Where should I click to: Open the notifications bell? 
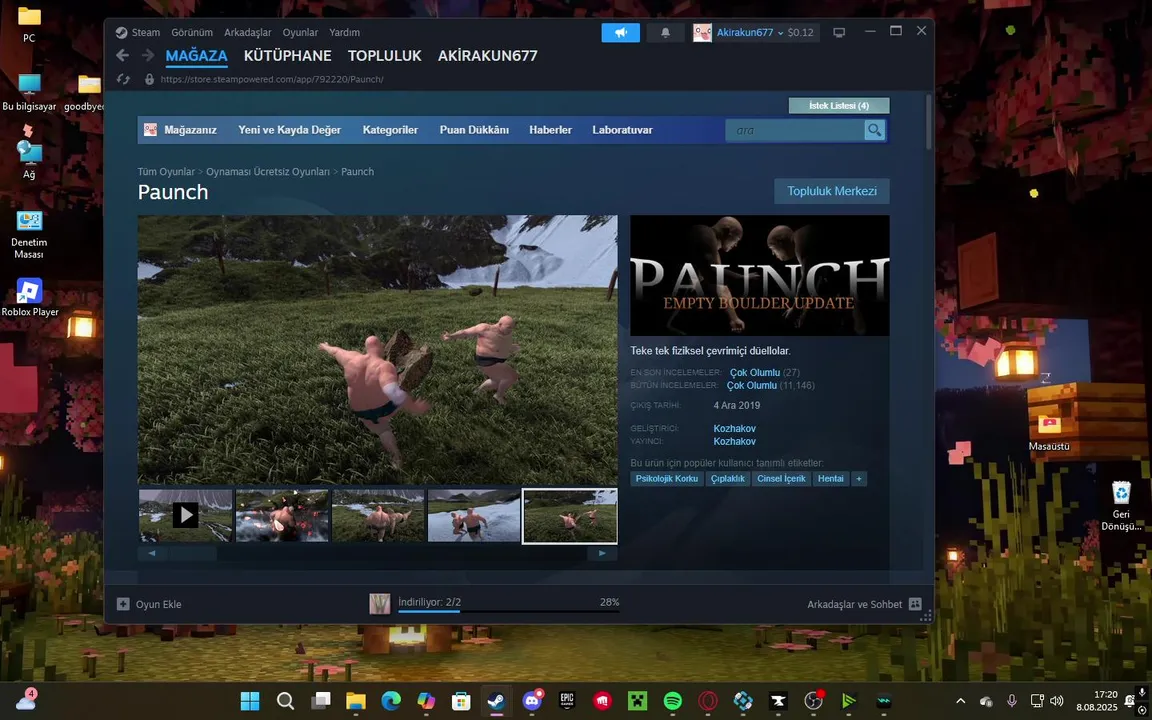point(665,32)
